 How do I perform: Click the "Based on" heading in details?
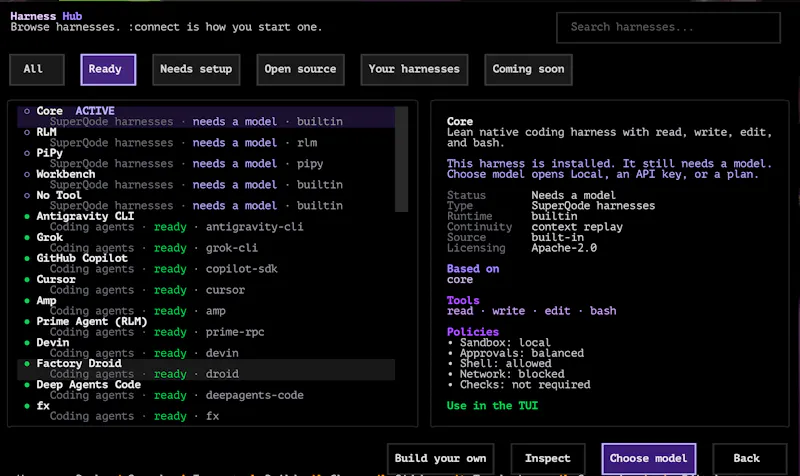pos(473,269)
